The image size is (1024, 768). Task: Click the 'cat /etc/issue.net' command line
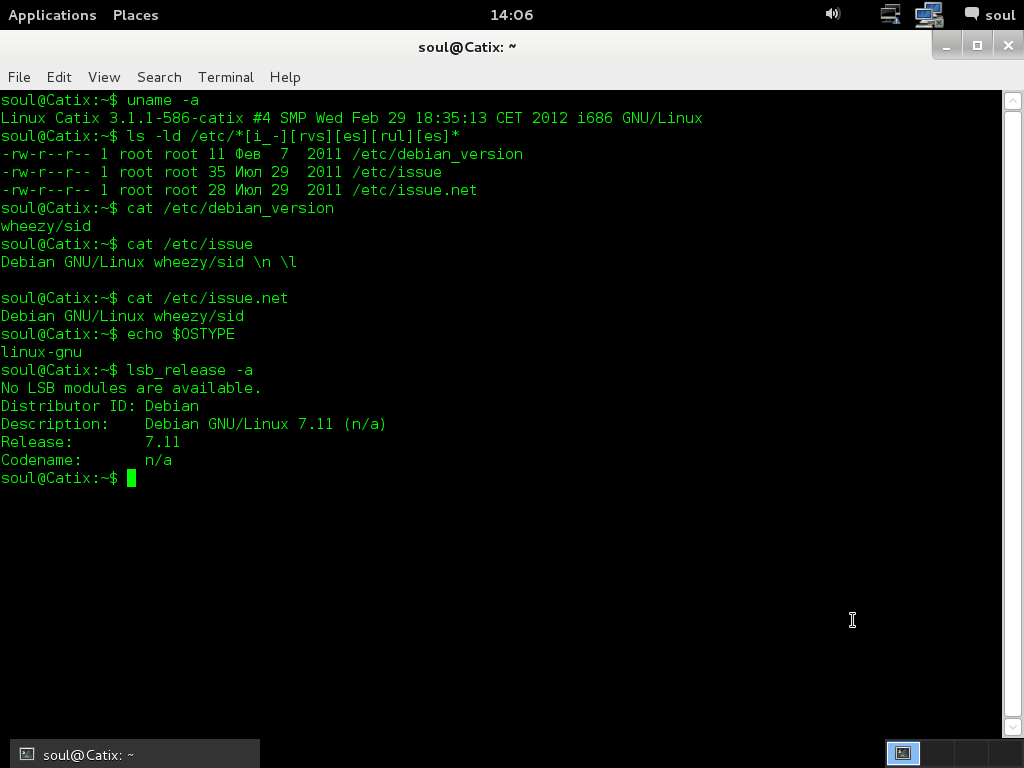point(144,298)
